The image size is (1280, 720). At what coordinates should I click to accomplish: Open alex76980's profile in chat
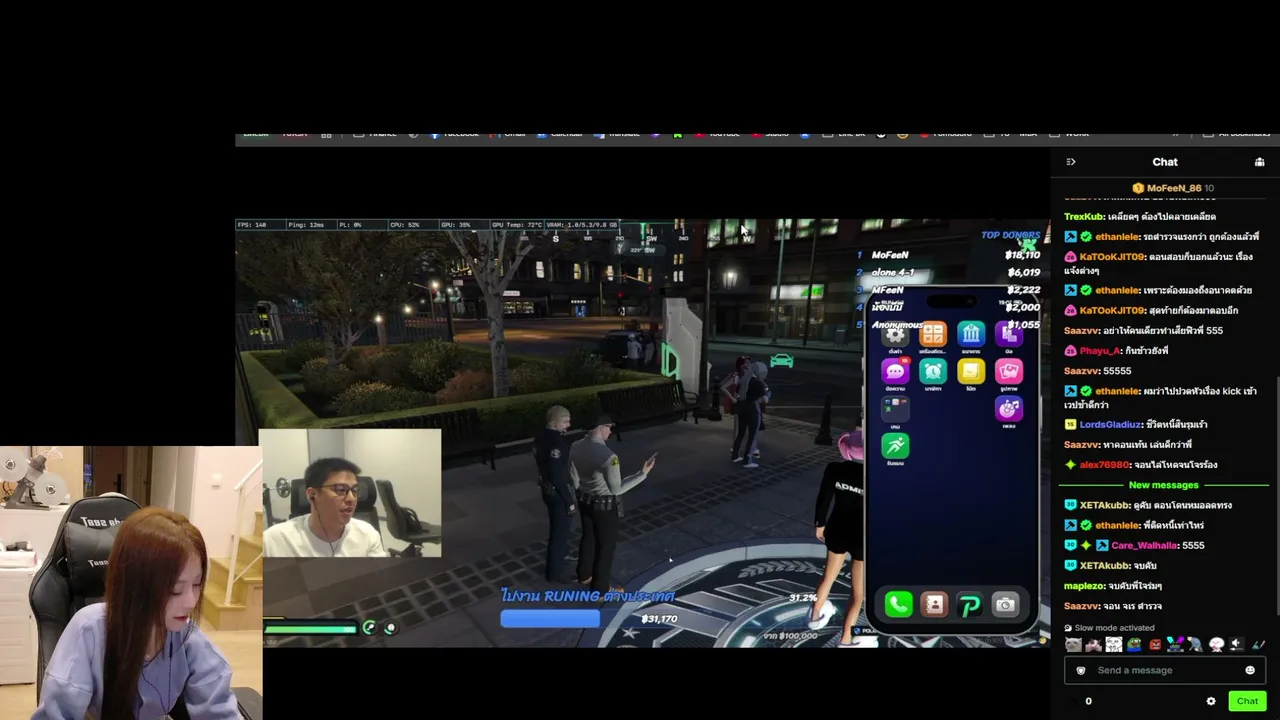point(1104,465)
